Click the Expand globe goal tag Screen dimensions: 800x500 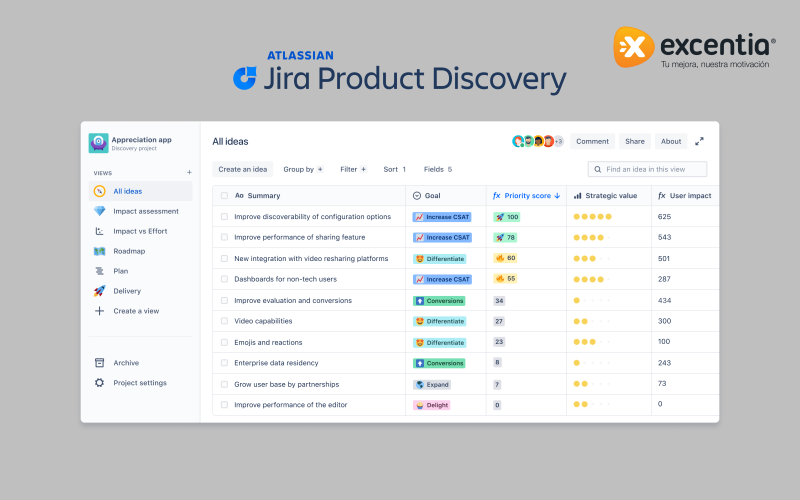click(432, 385)
